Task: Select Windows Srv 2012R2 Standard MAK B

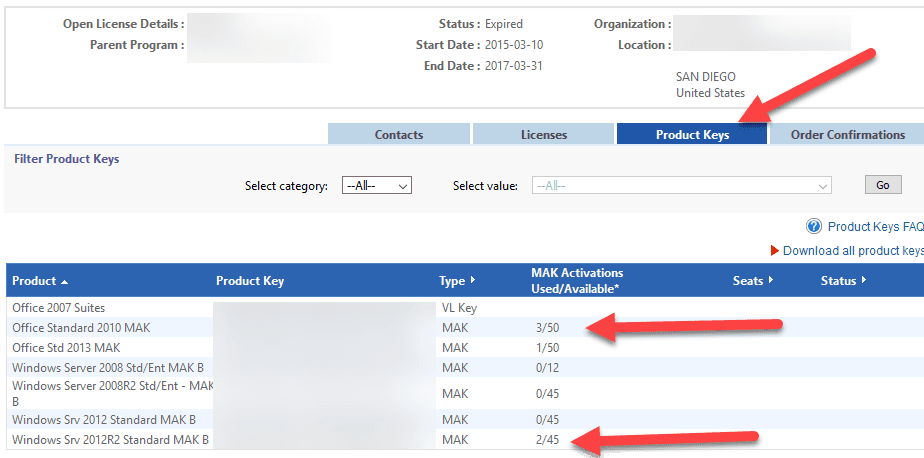Action: tap(110, 440)
